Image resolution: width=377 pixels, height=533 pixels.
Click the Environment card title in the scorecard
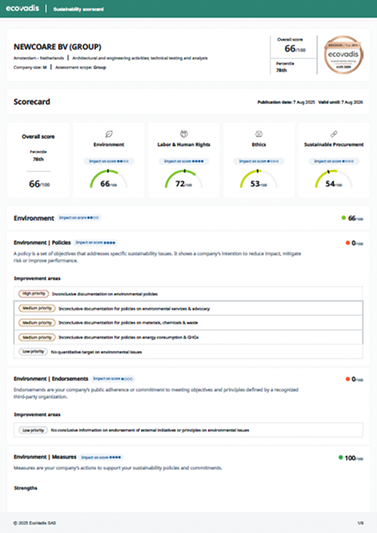109,144
